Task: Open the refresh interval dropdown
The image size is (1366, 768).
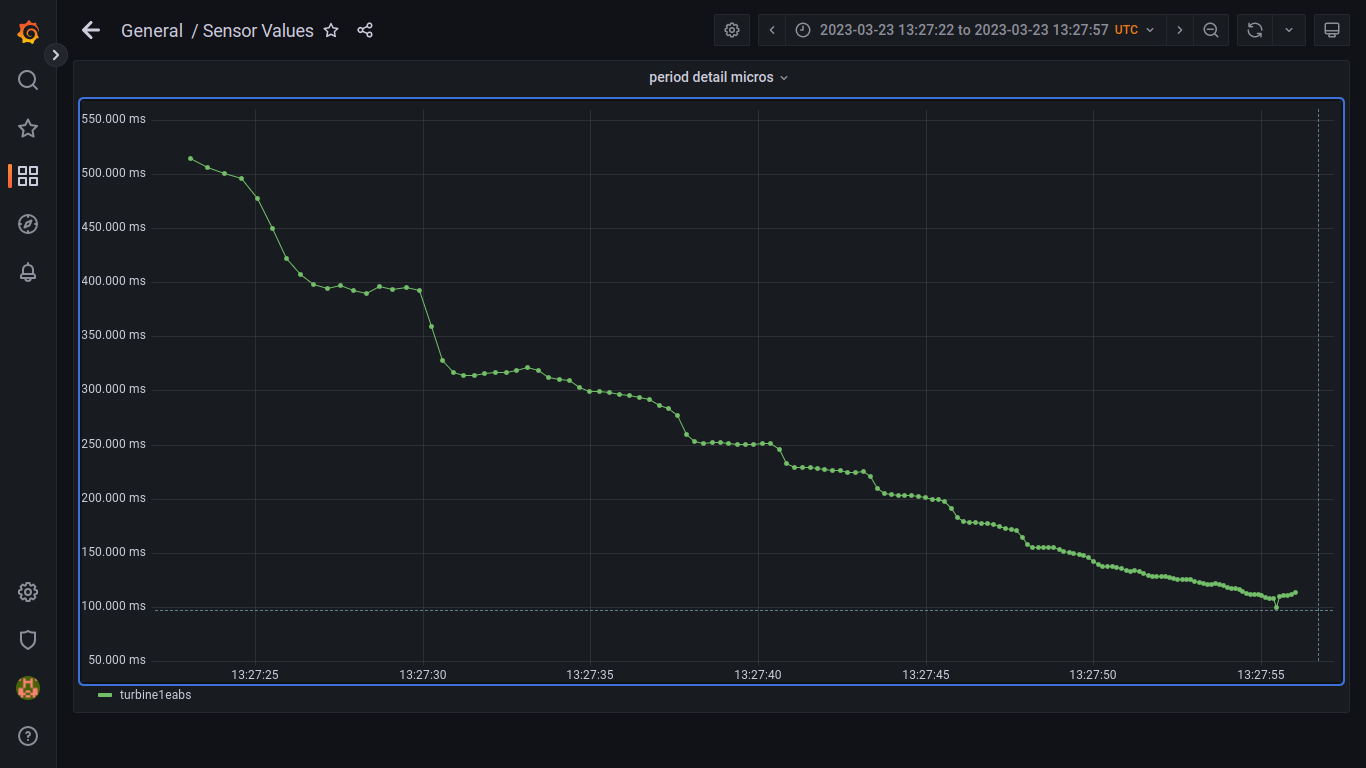Action: [x=1289, y=30]
